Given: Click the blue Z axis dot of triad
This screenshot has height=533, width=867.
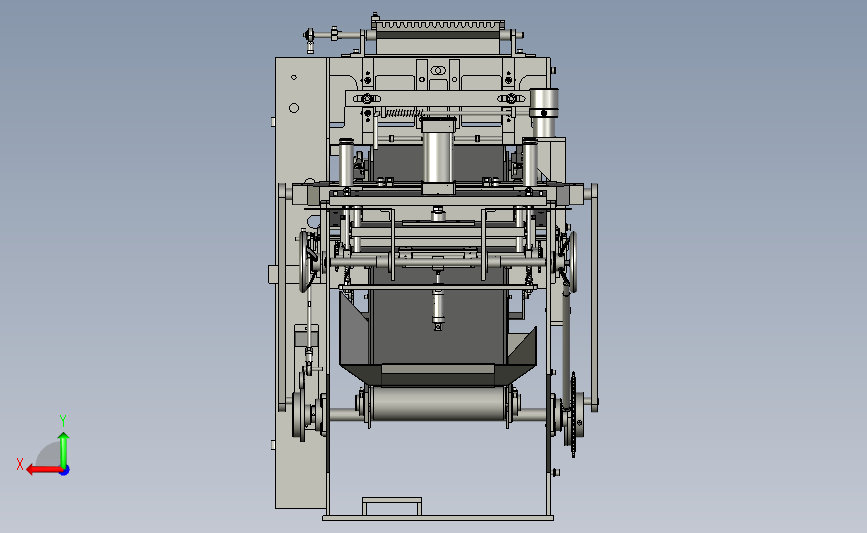Looking at the screenshot, I should (x=65, y=471).
